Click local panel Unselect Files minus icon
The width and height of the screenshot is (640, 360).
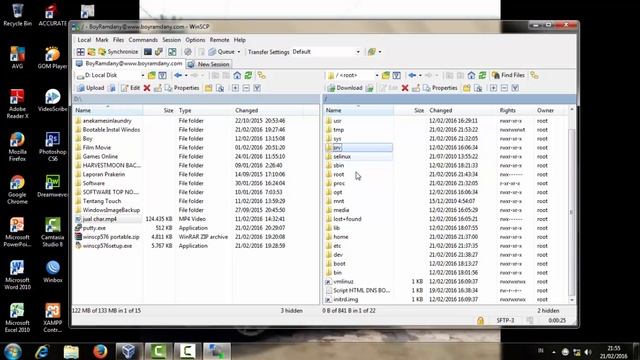pyautogui.click(x=246, y=88)
